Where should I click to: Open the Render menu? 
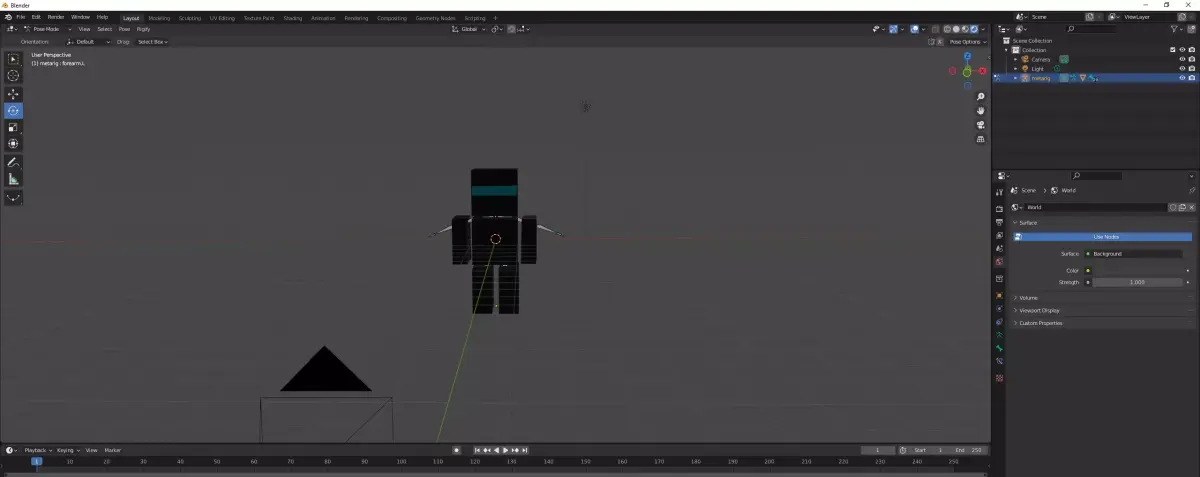tap(56, 17)
